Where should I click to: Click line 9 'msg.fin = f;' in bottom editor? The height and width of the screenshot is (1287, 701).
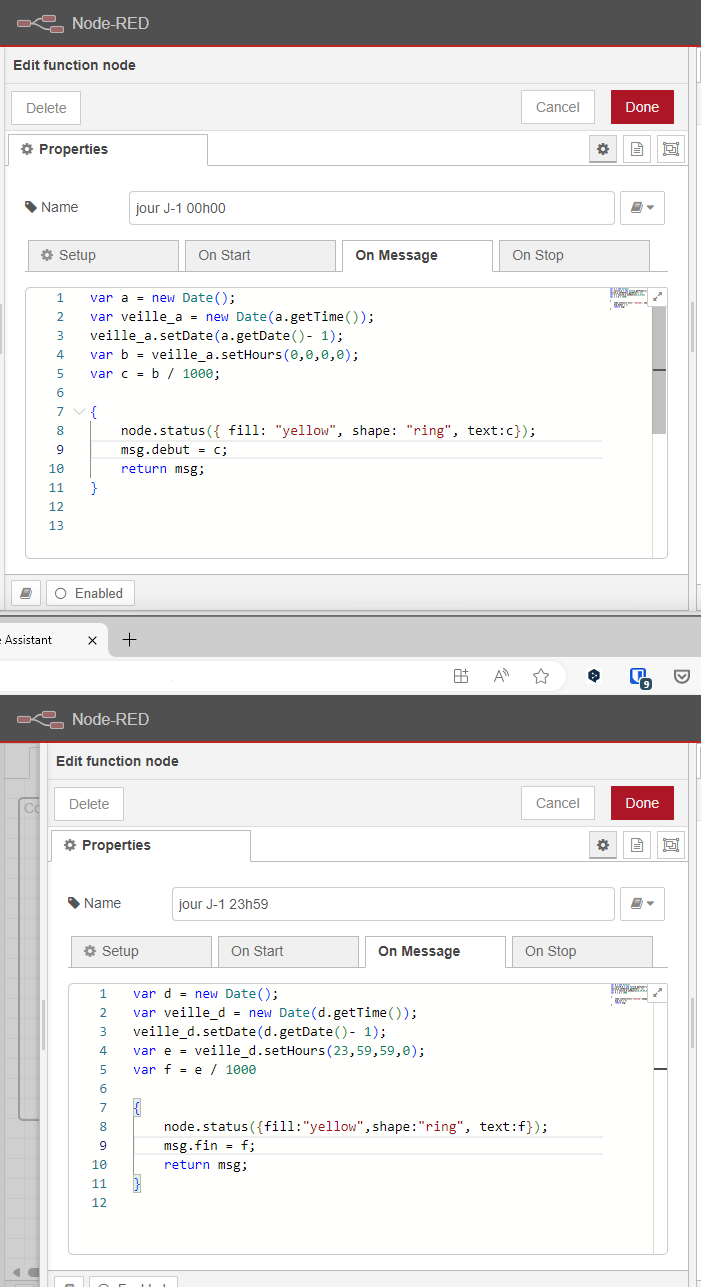[210, 1146]
